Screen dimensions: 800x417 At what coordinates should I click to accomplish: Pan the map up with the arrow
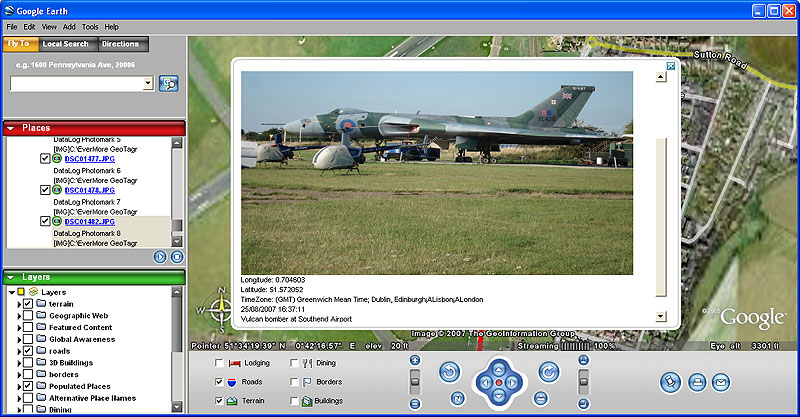(x=499, y=369)
